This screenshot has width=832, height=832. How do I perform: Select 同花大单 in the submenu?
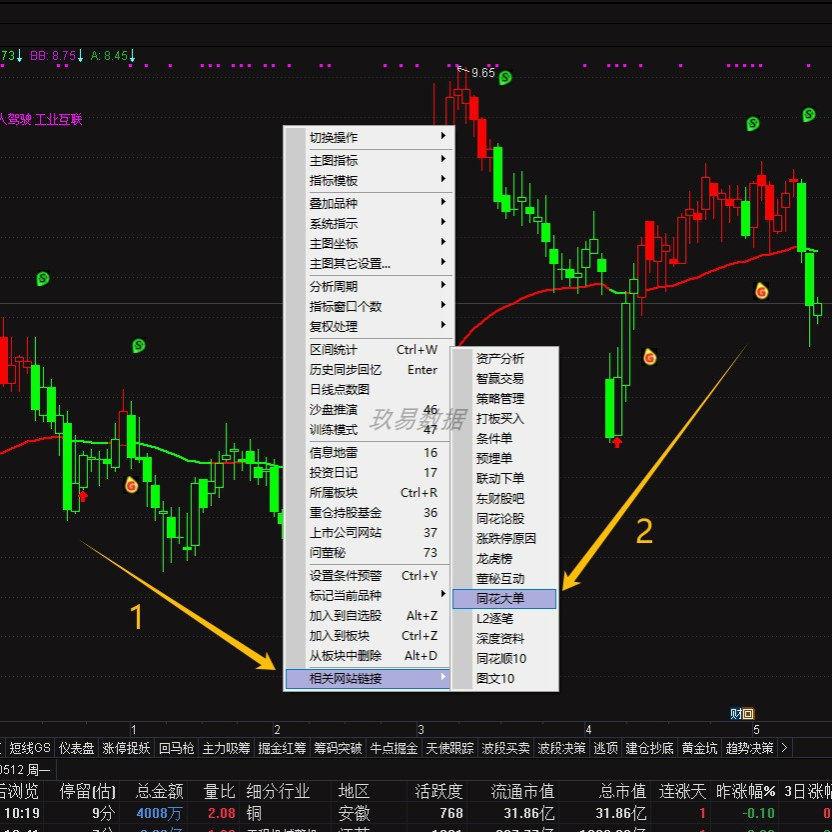tap(504, 599)
